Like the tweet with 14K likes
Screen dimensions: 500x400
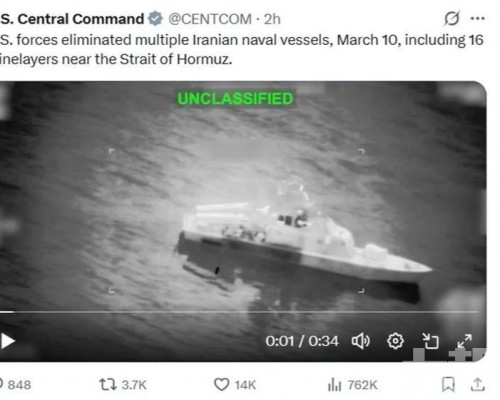235,385
